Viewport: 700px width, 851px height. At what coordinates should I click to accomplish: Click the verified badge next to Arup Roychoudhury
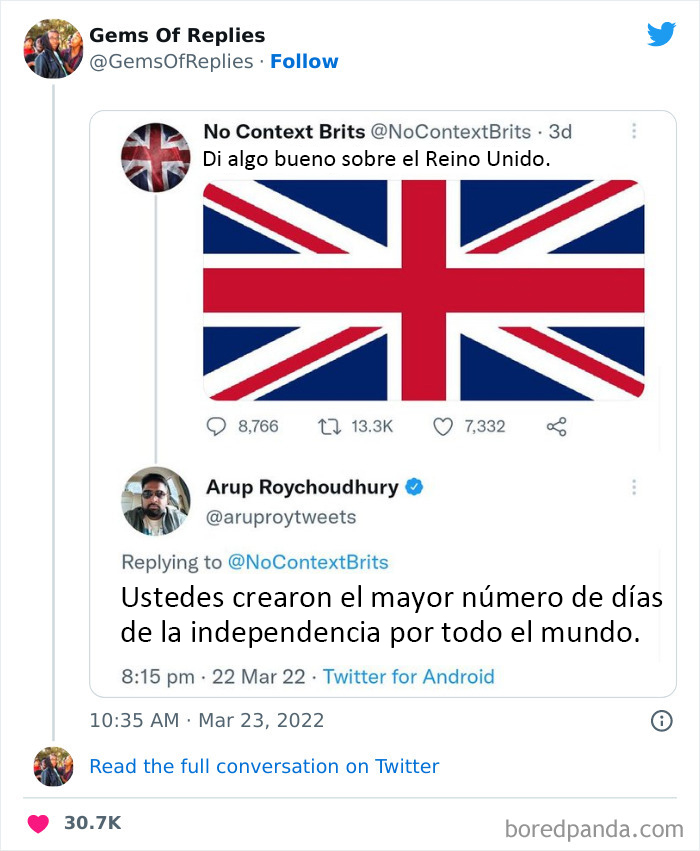(x=413, y=487)
